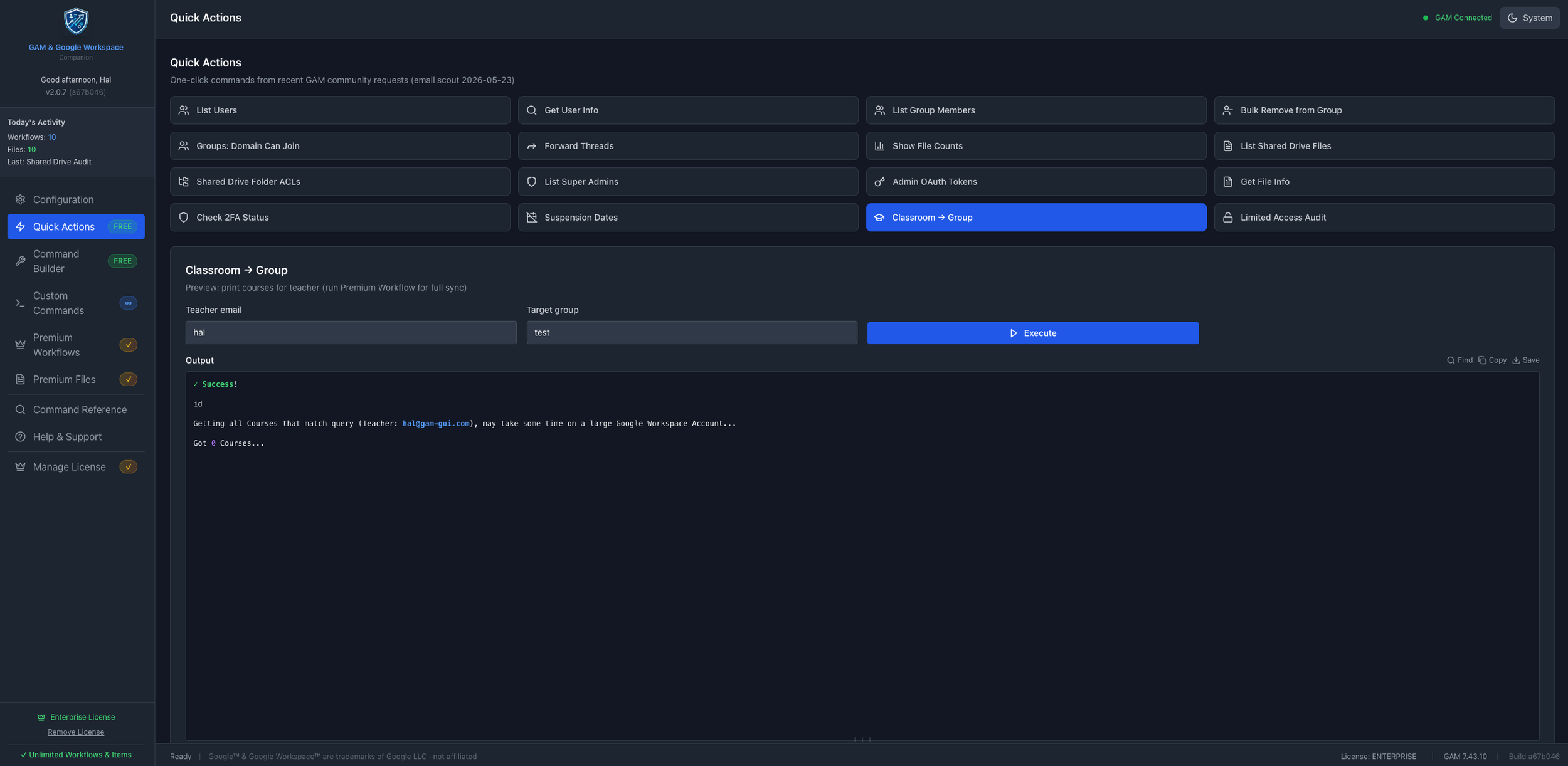
Task: Click the "Good afternoon, Hal" greeting
Action: tap(76, 80)
